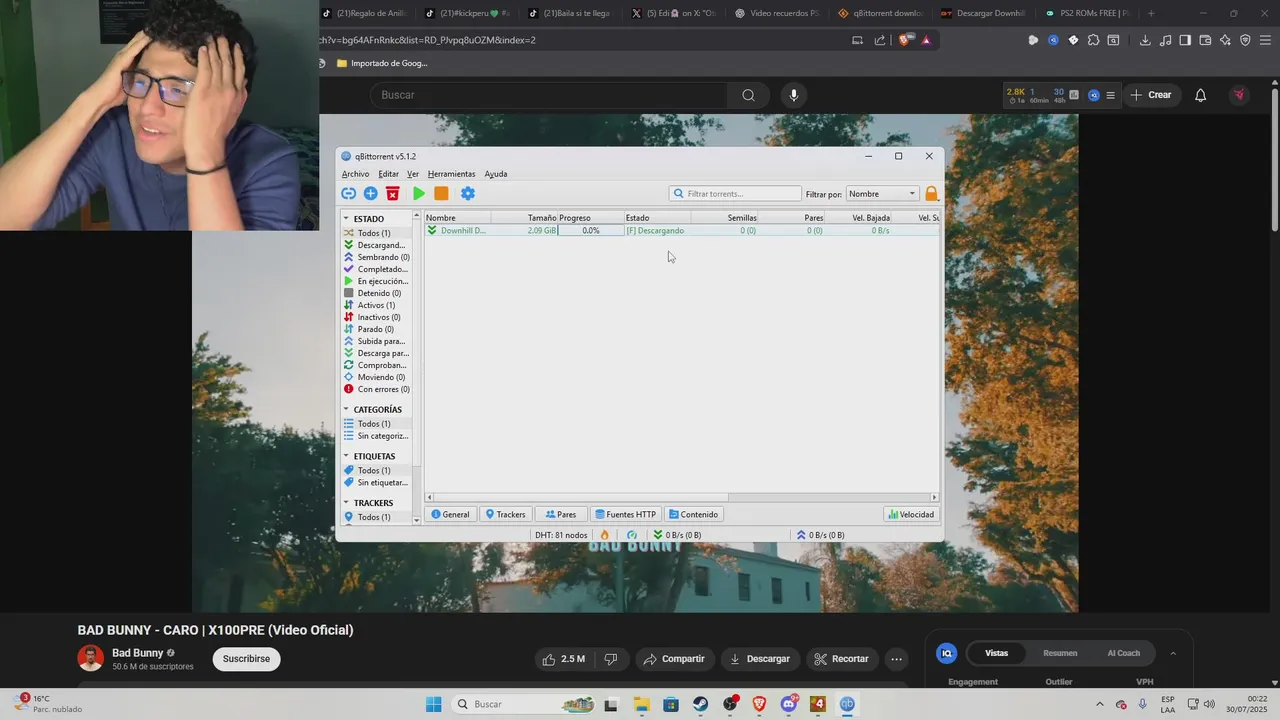Click the orange lock icon in qBittorrent

931,194
